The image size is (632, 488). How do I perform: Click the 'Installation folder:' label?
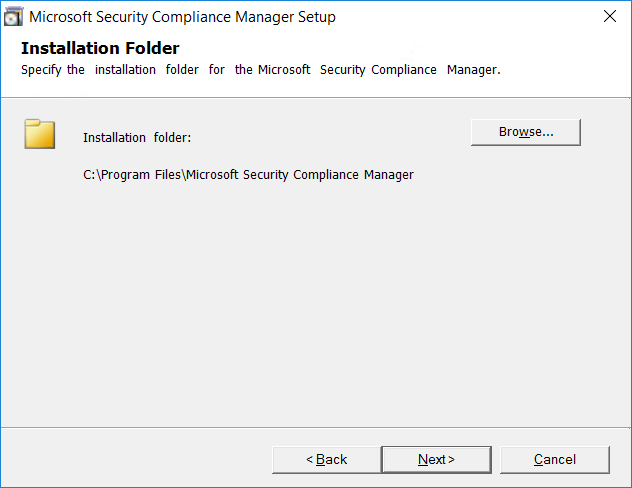click(x=137, y=138)
